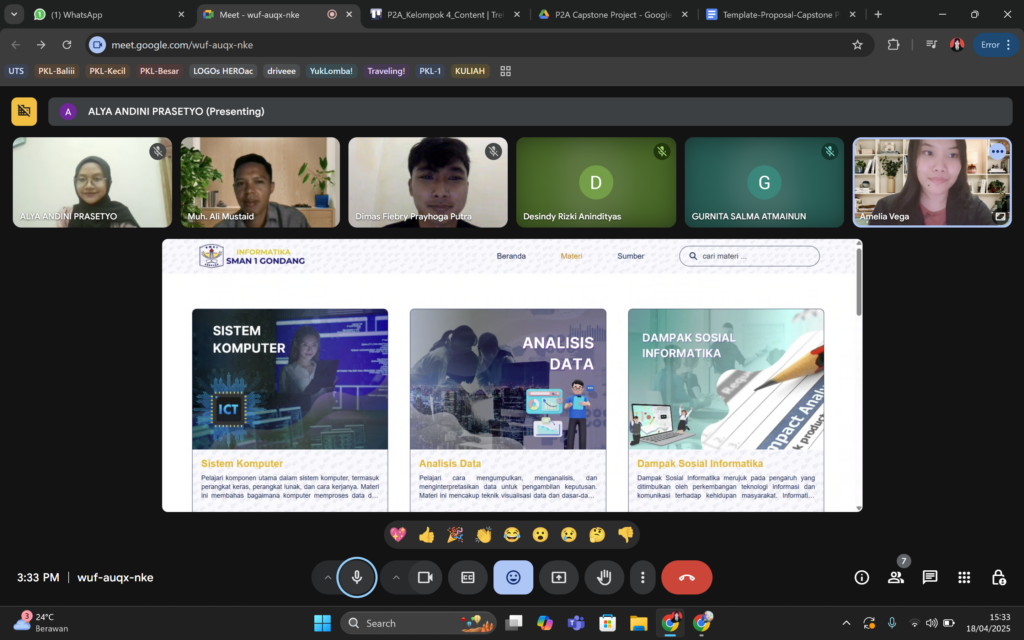Screen dimensions: 1024x640
Task: Open the chat with everyone icon
Action: pyautogui.click(x=930, y=577)
